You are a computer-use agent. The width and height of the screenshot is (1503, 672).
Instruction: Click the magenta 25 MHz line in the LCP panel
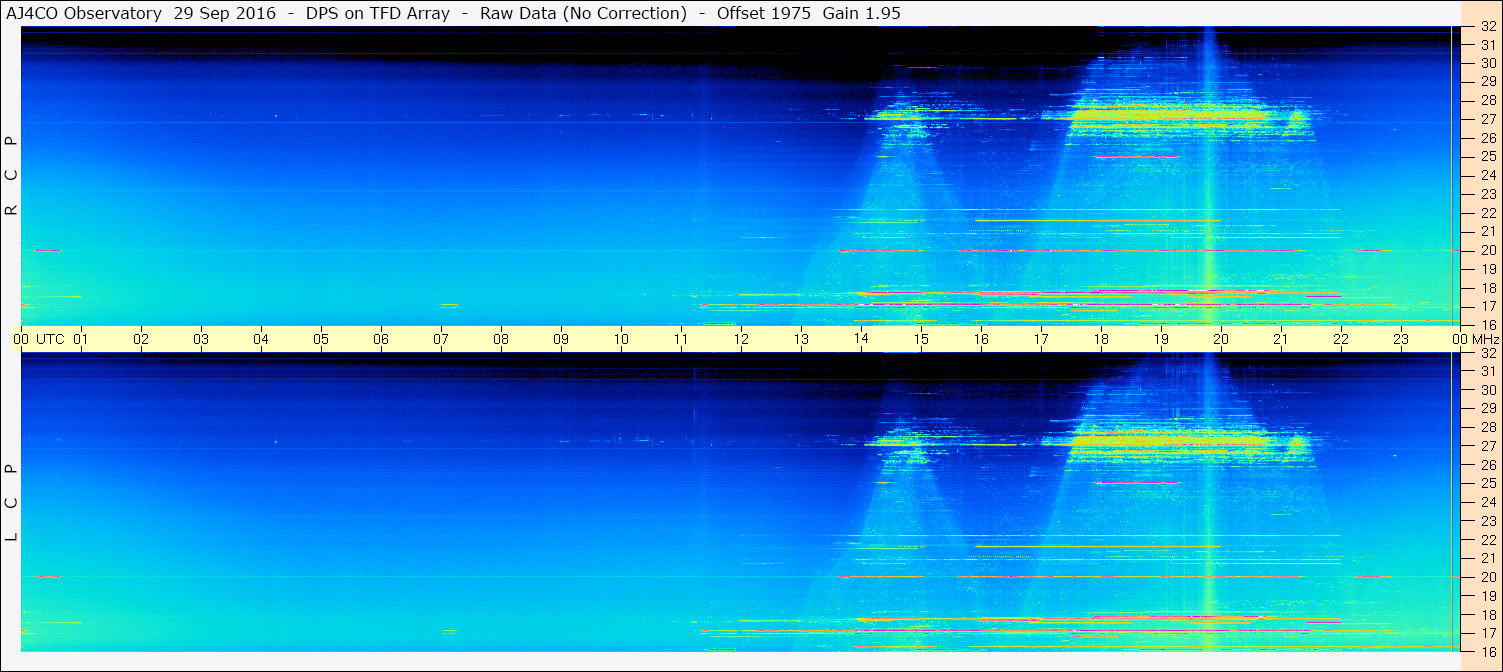(1137, 483)
